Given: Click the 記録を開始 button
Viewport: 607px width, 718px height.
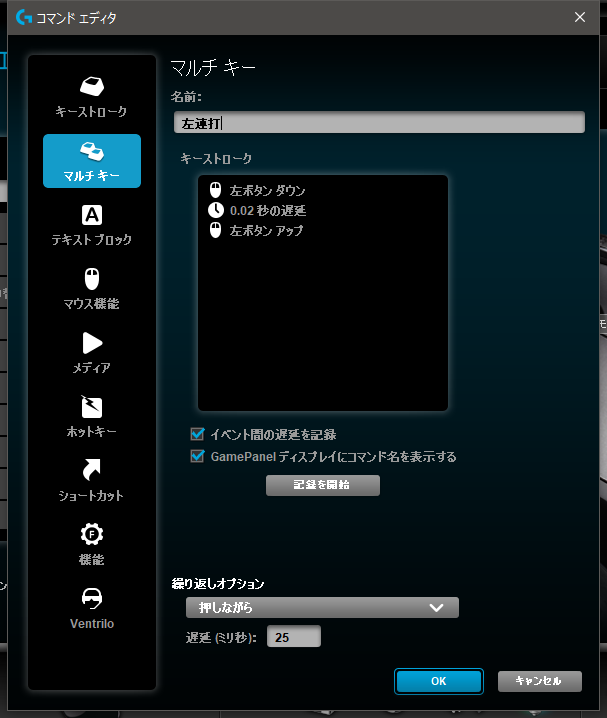Looking at the screenshot, I should (322, 485).
